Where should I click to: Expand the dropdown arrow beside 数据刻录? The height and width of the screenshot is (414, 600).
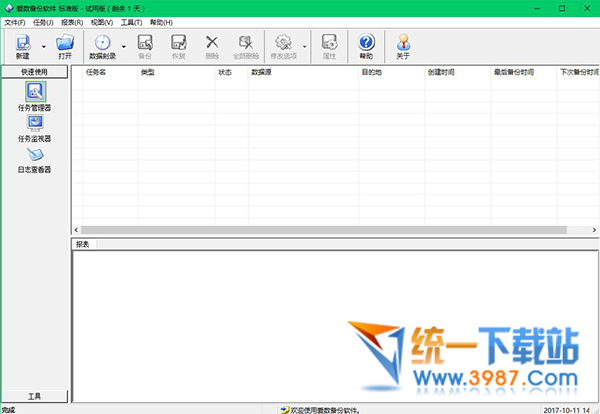pos(124,46)
